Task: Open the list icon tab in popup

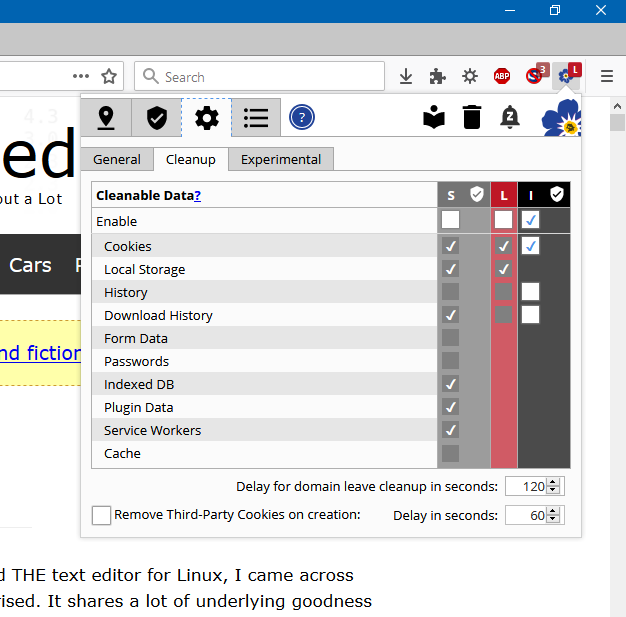Action: (256, 118)
